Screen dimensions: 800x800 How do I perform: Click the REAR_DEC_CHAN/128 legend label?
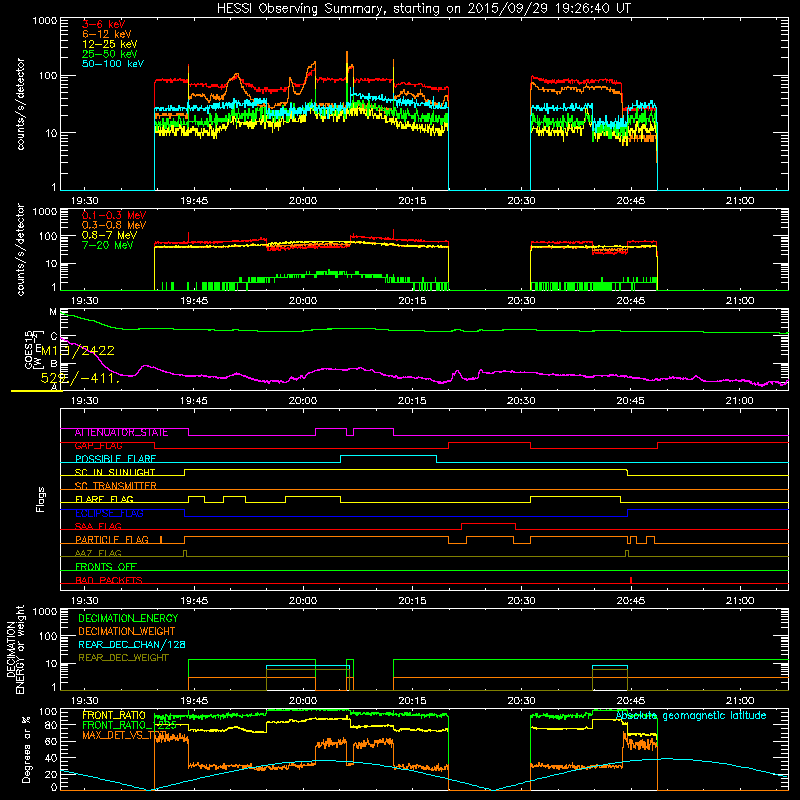pyautogui.click(x=132, y=645)
